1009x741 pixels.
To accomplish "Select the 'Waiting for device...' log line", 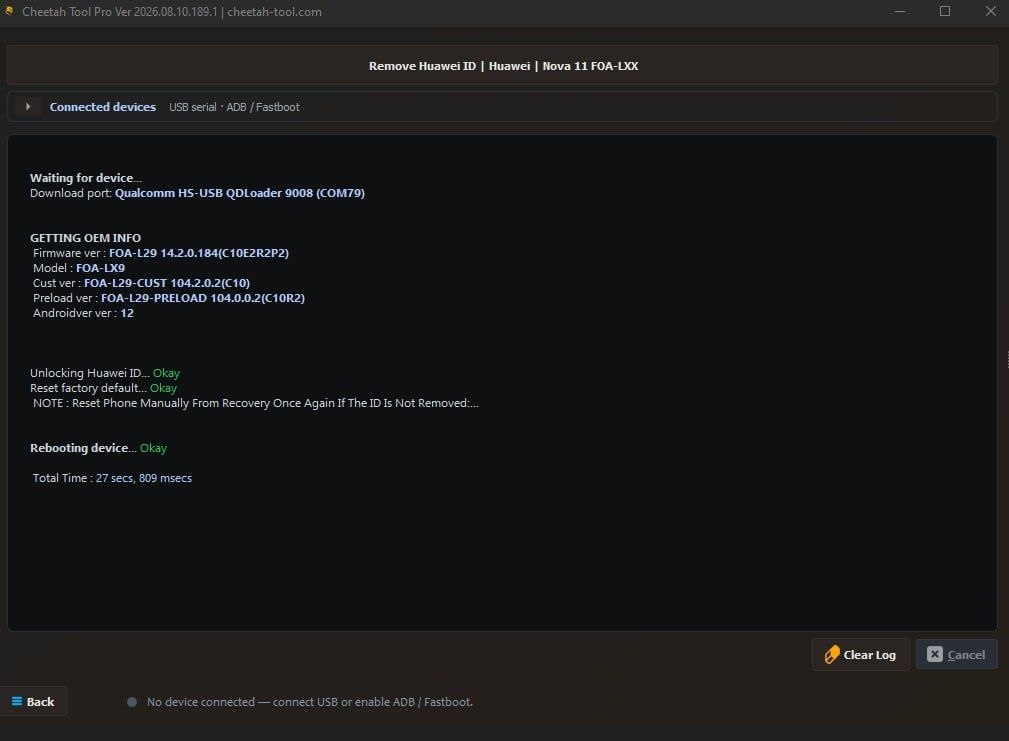I will coord(86,178).
